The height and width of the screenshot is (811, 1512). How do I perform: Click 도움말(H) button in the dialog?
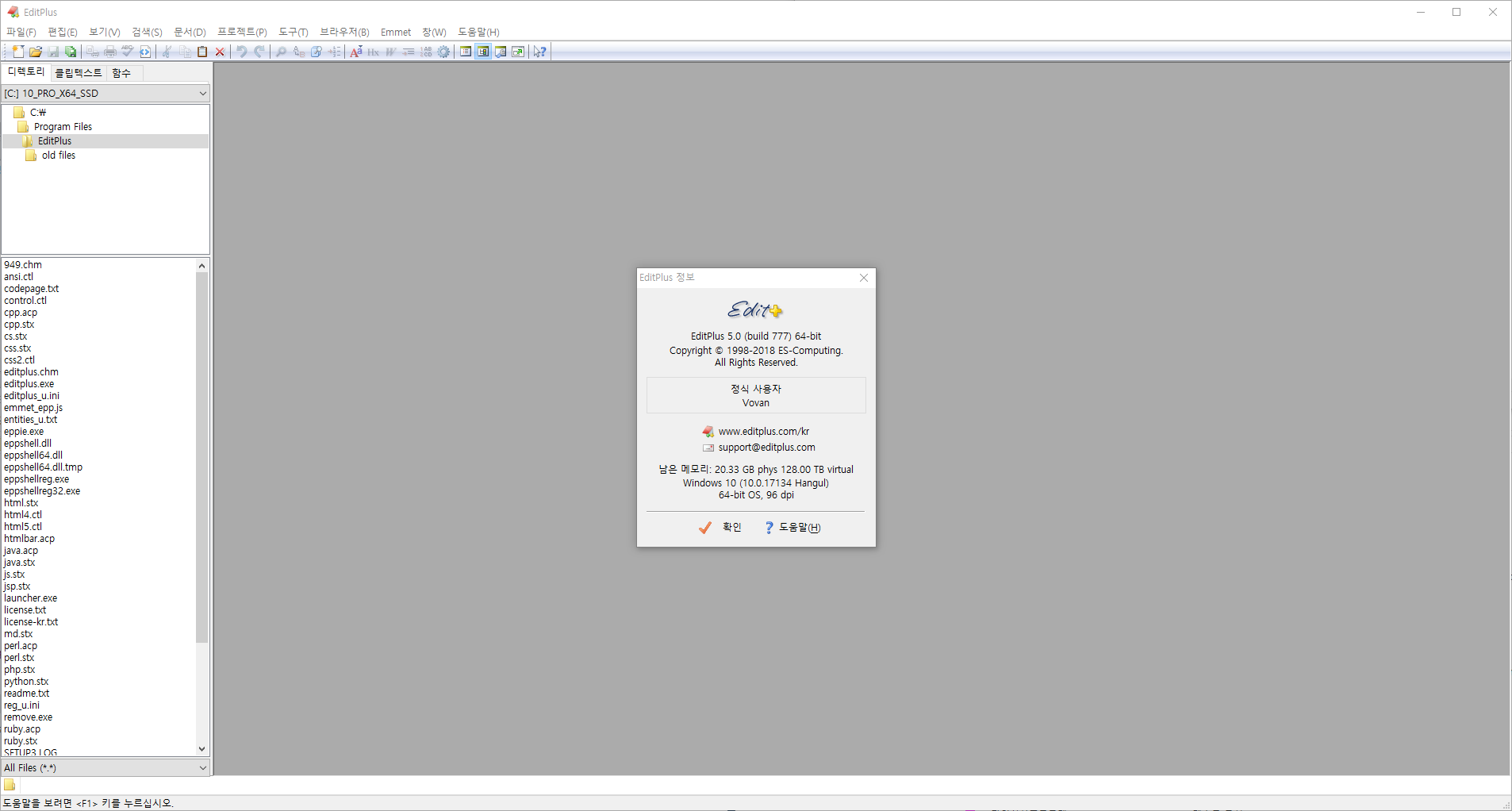tap(792, 528)
